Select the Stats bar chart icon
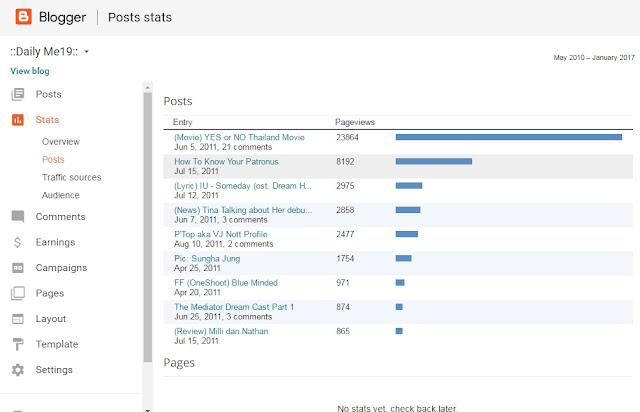This screenshot has height=412, width=640. (x=18, y=120)
